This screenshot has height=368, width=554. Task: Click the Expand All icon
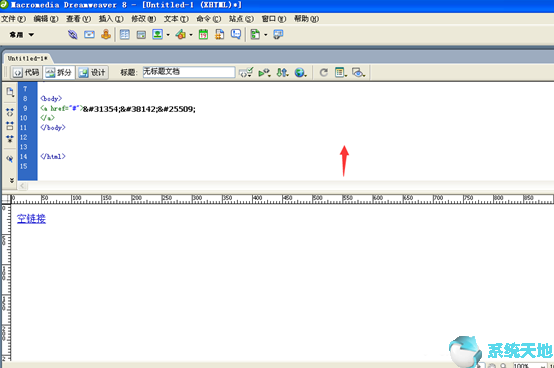pyautogui.click(x=10, y=139)
